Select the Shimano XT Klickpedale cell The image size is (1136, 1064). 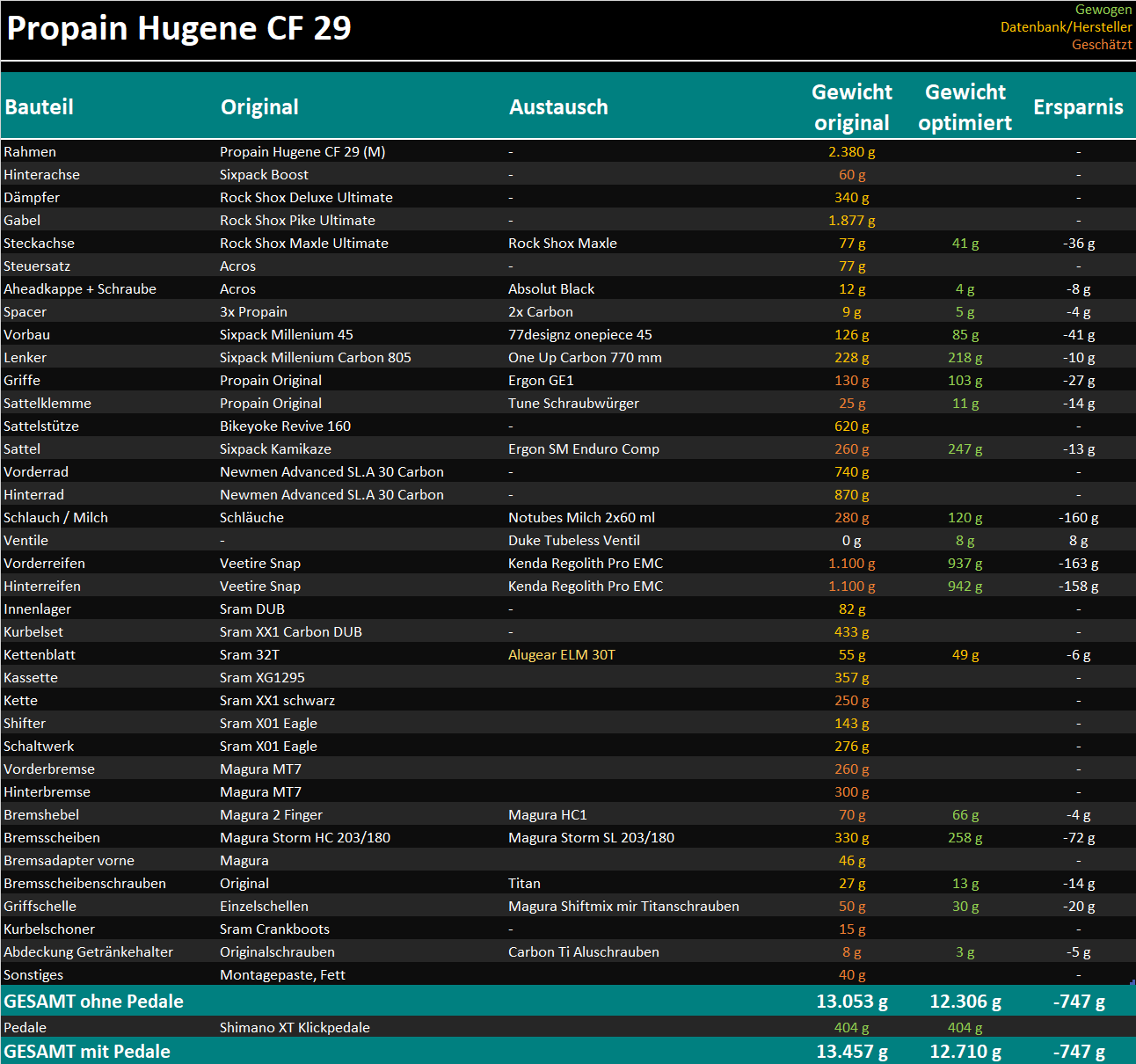[295, 1028]
